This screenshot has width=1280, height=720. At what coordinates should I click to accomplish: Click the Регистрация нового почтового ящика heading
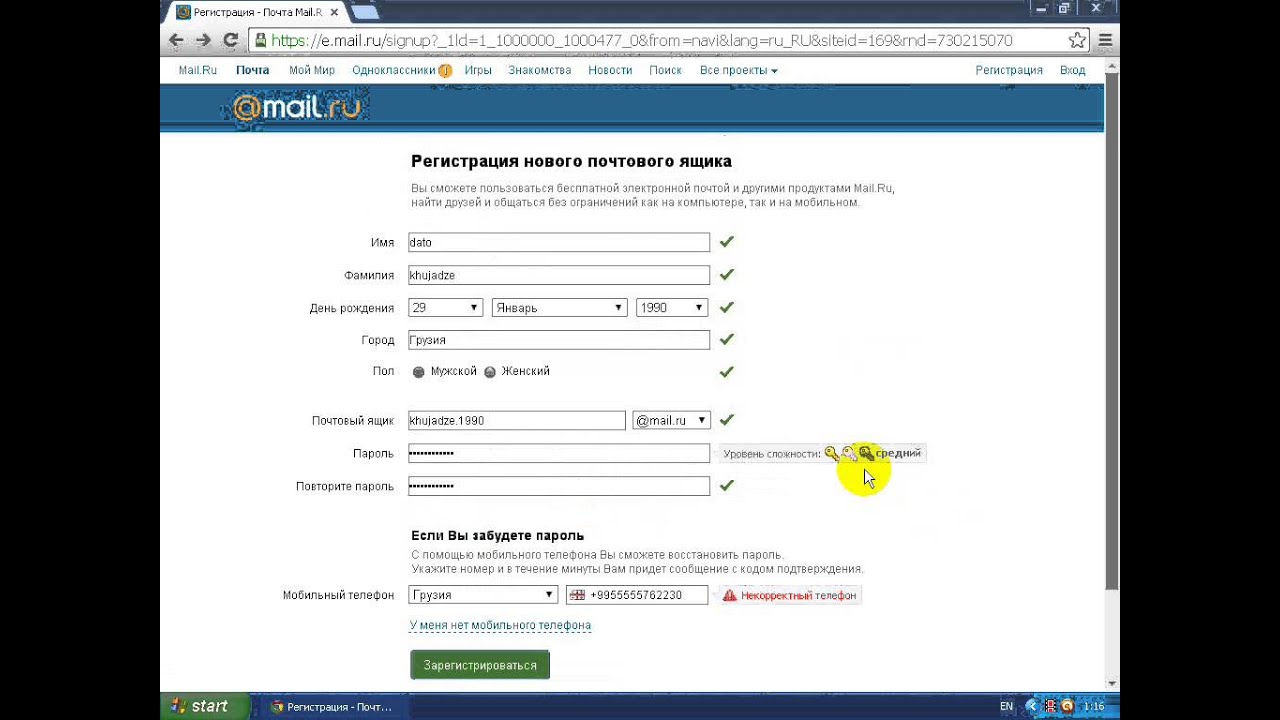[x=571, y=161]
